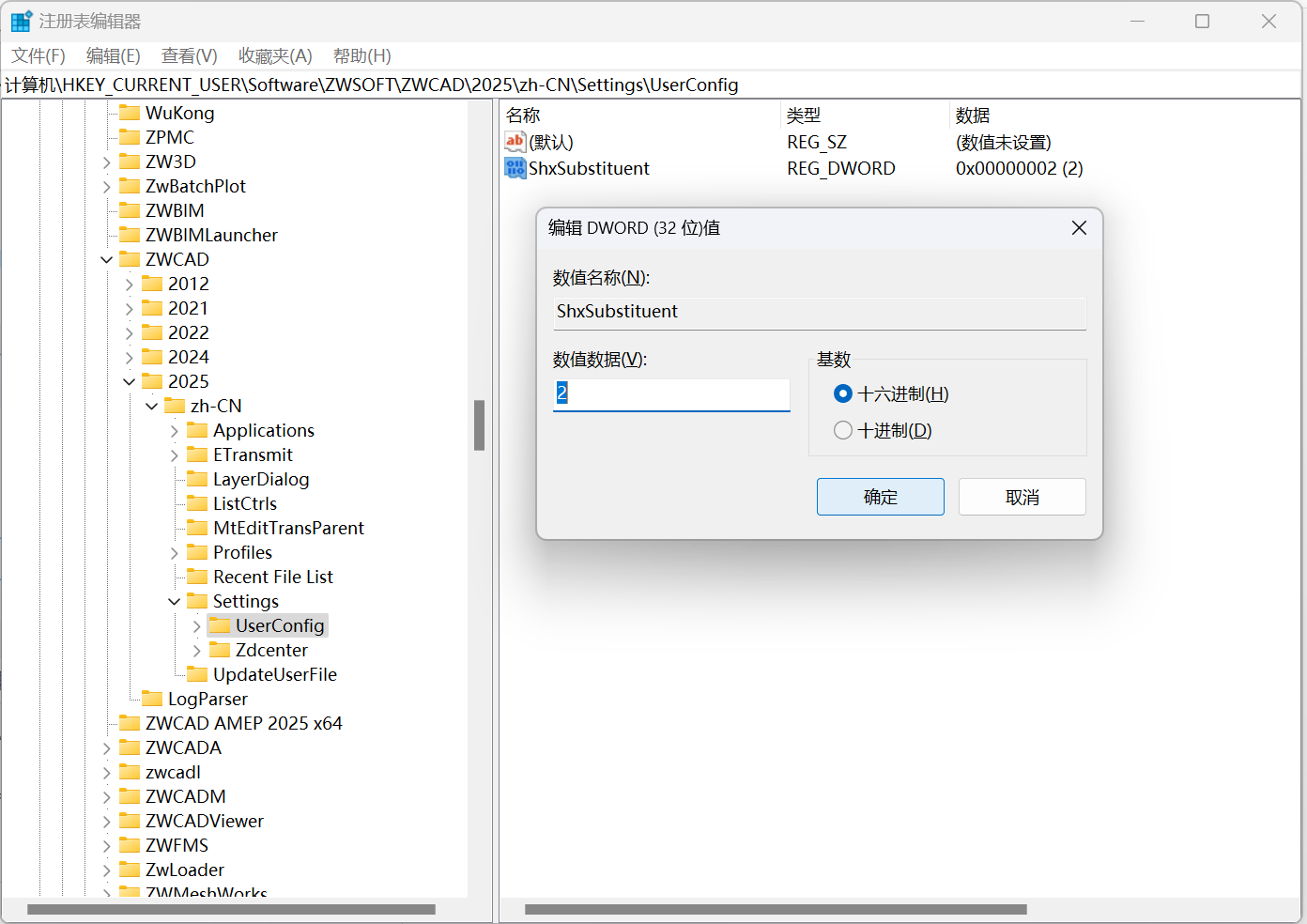Click the values pane horizontal scrollbar
This screenshot has height=924, width=1307.
(776, 909)
